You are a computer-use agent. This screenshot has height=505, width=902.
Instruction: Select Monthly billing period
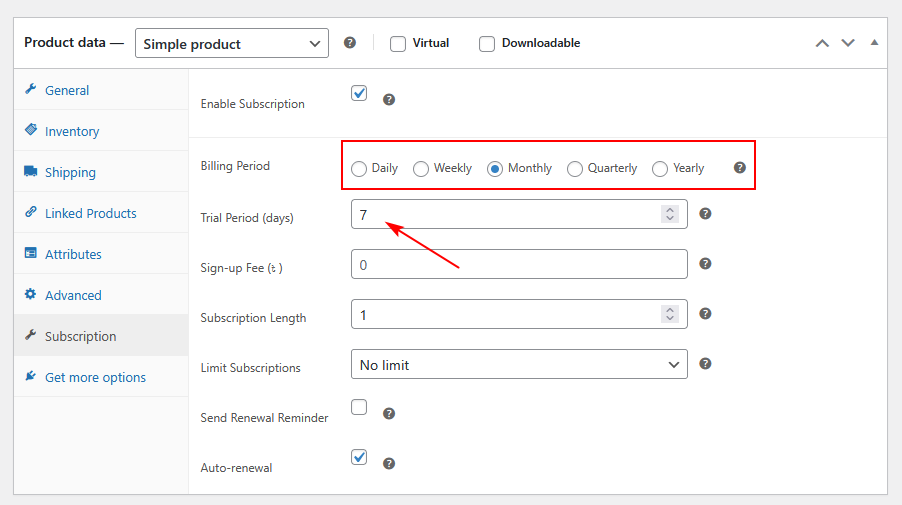pyautogui.click(x=495, y=169)
